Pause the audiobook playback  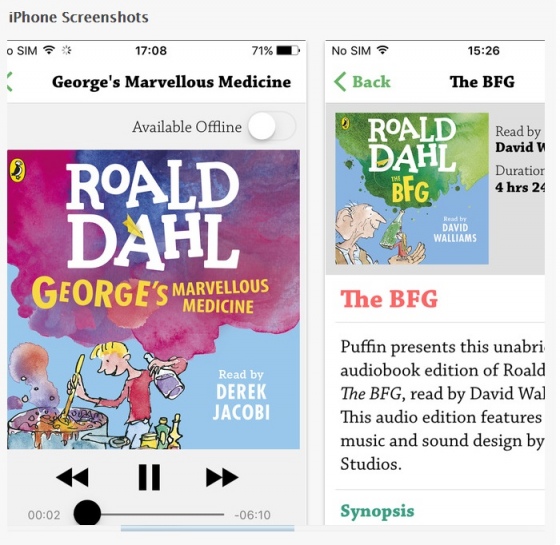(x=149, y=477)
